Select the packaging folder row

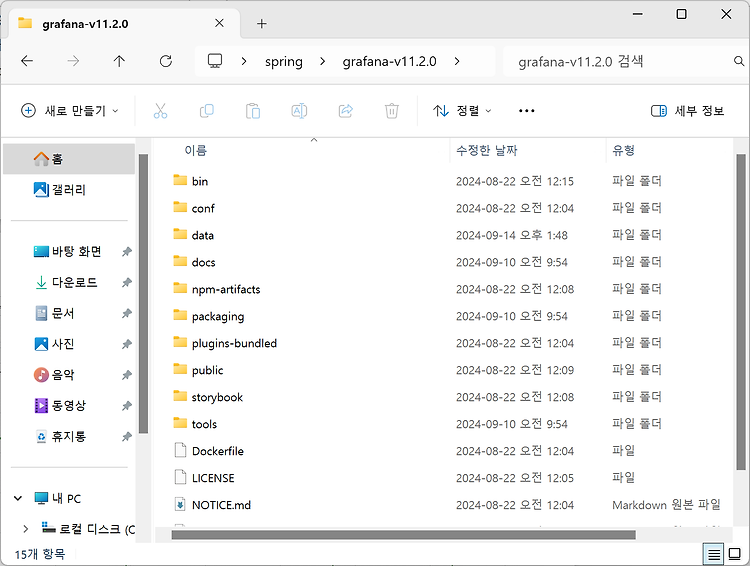pos(445,316)
